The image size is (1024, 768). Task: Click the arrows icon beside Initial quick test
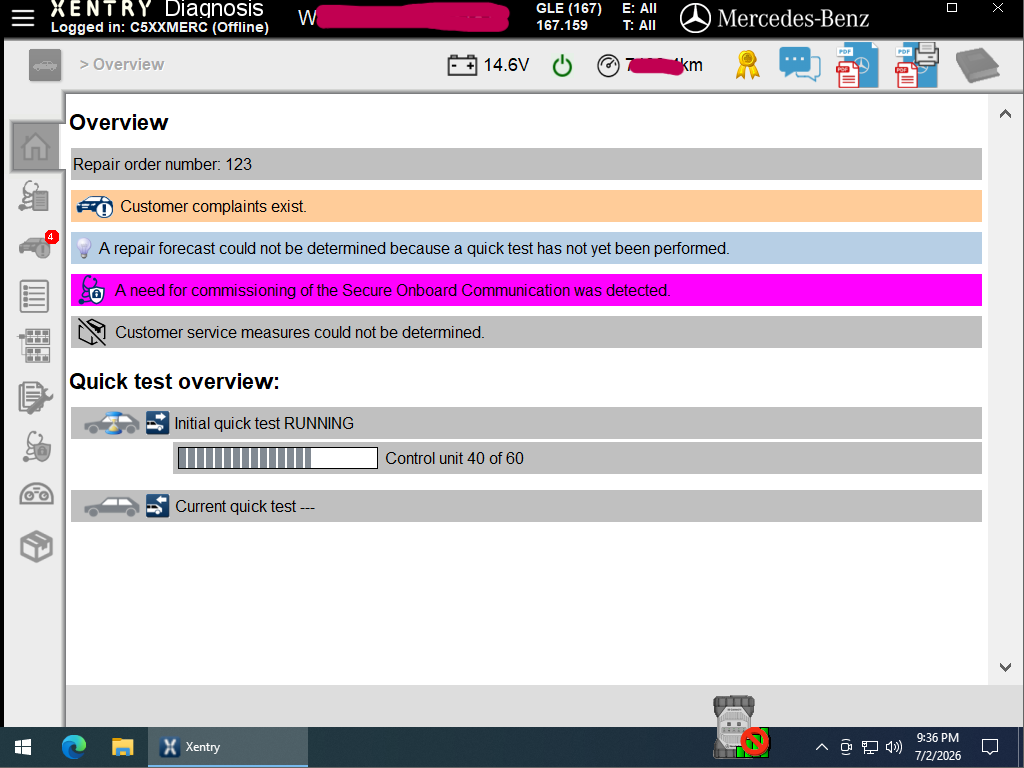click(157, 423)
